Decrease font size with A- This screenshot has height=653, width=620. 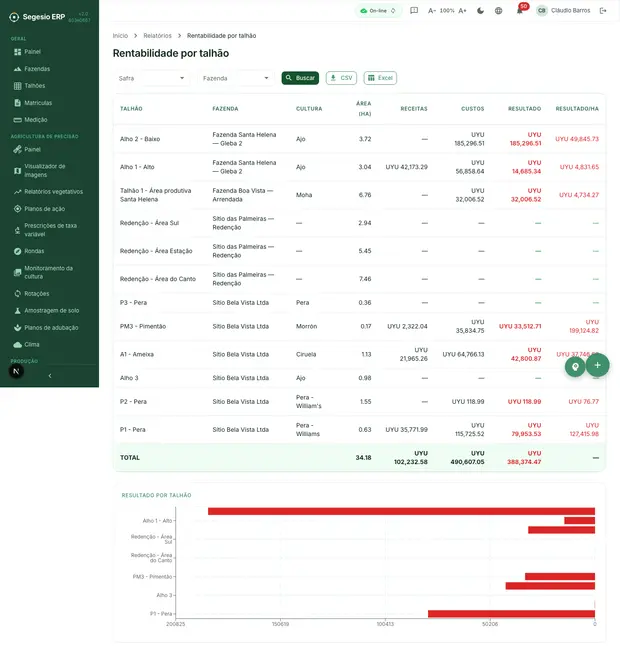pos(432,11)
